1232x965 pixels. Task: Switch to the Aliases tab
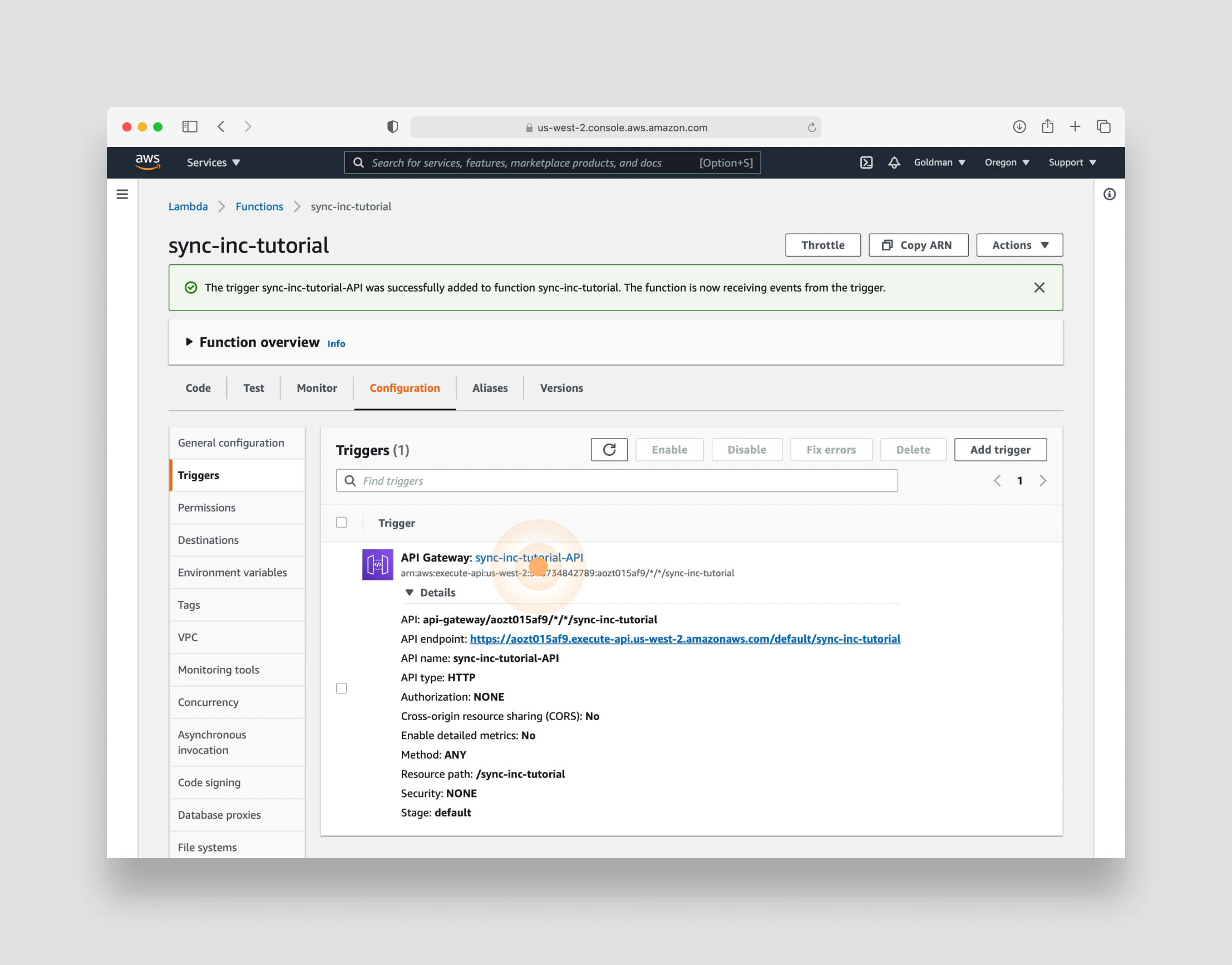[490, 388]
